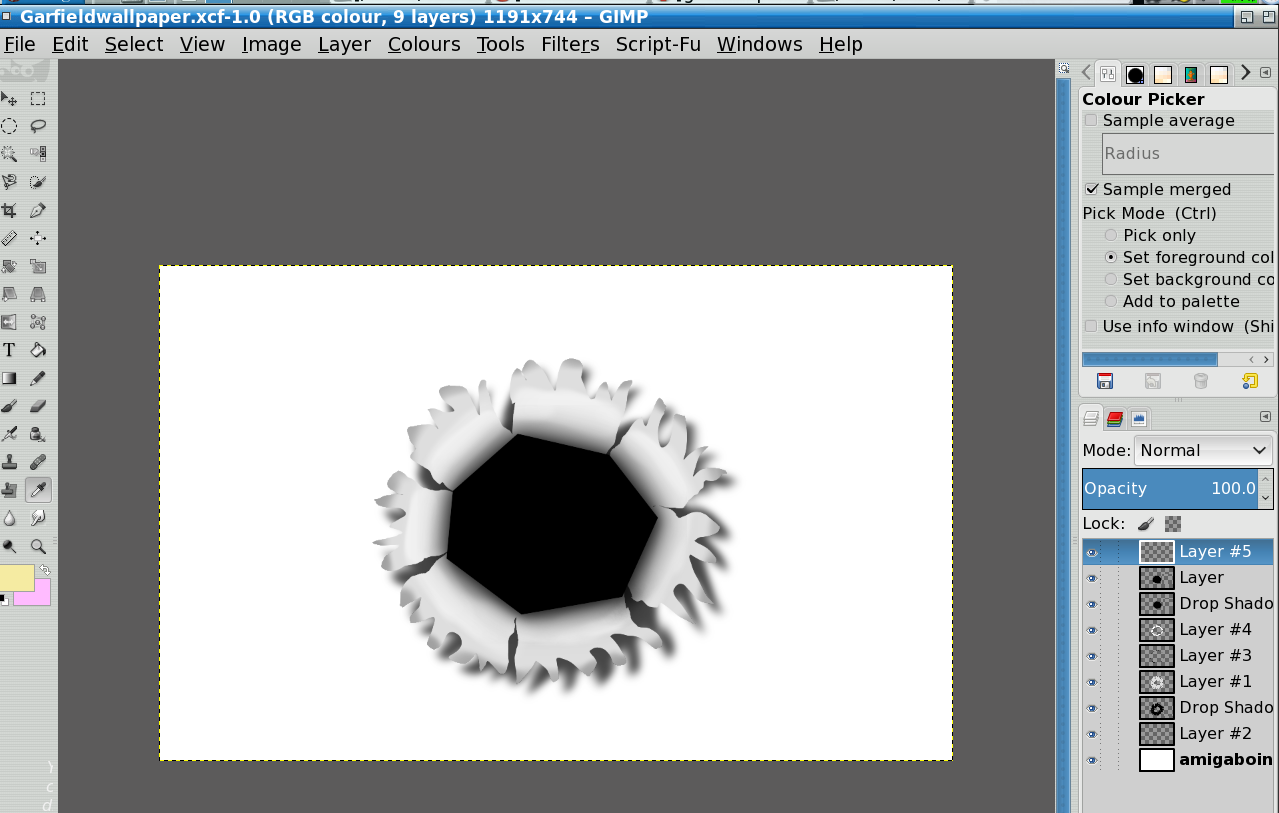Pick the Bucket Fill tool
1279x813 pixels.
38,350
